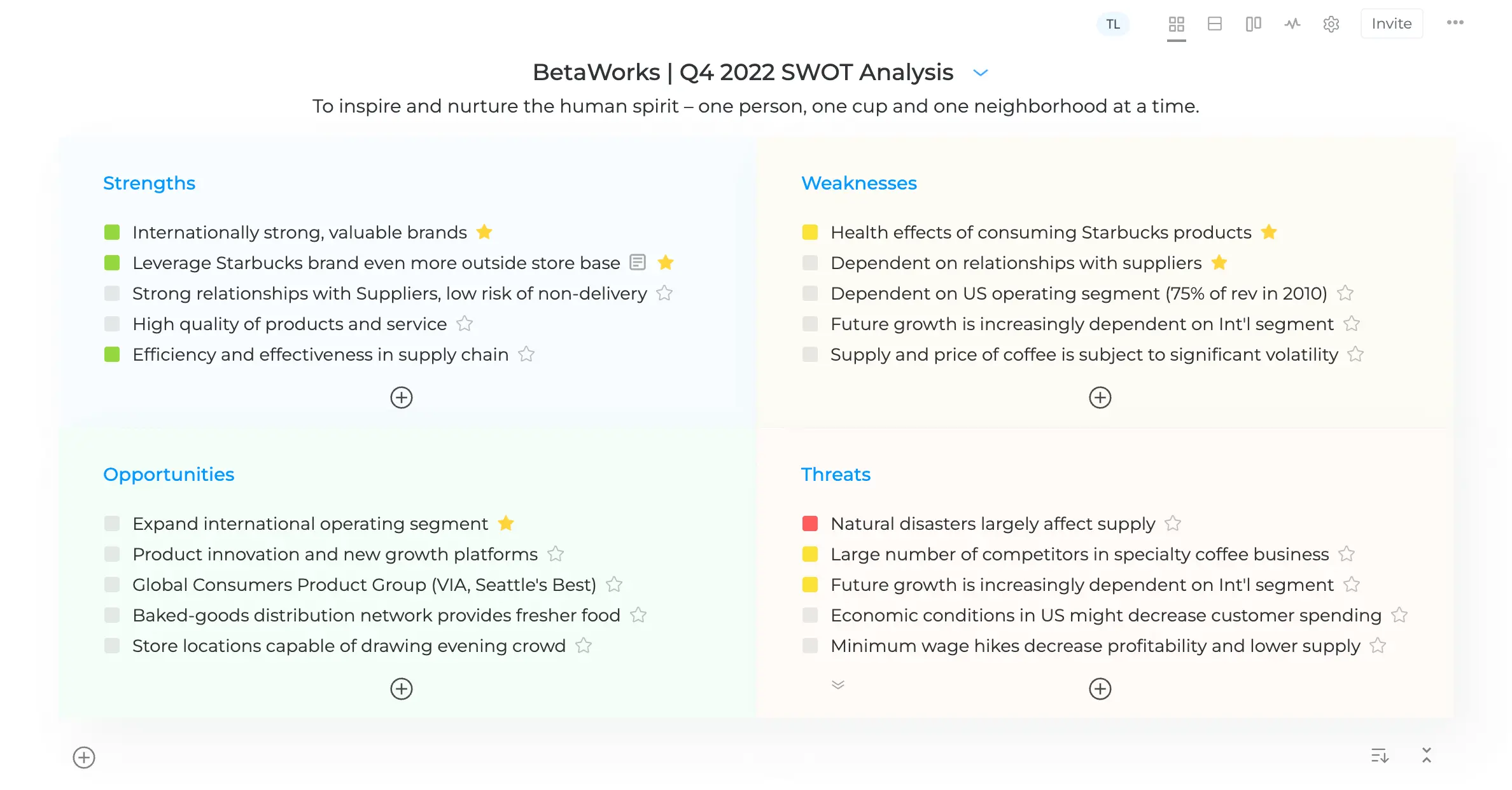Star 'High quality of products and service'

(x=465, y=324)
